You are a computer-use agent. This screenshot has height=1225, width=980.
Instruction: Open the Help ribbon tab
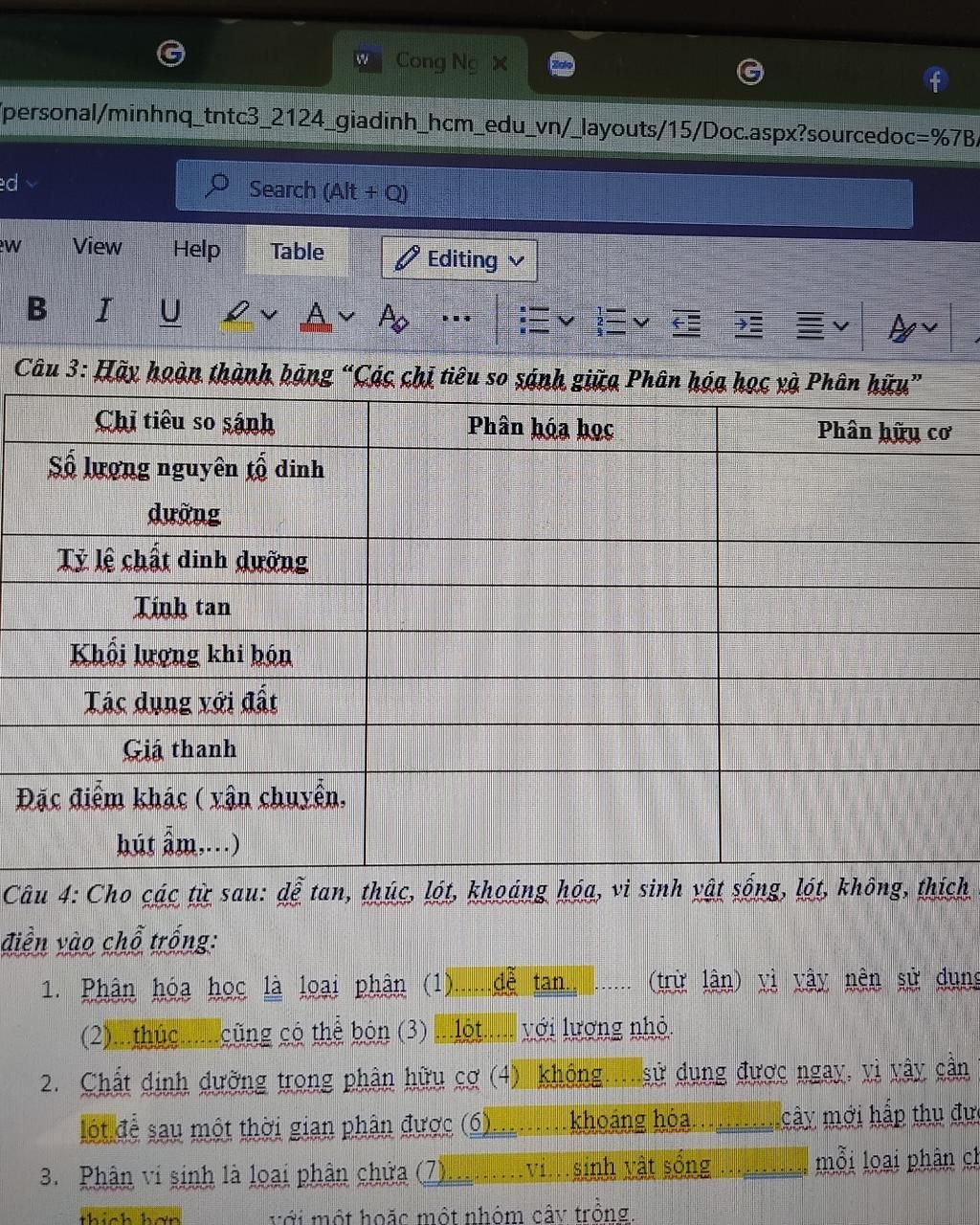(196, 250)
